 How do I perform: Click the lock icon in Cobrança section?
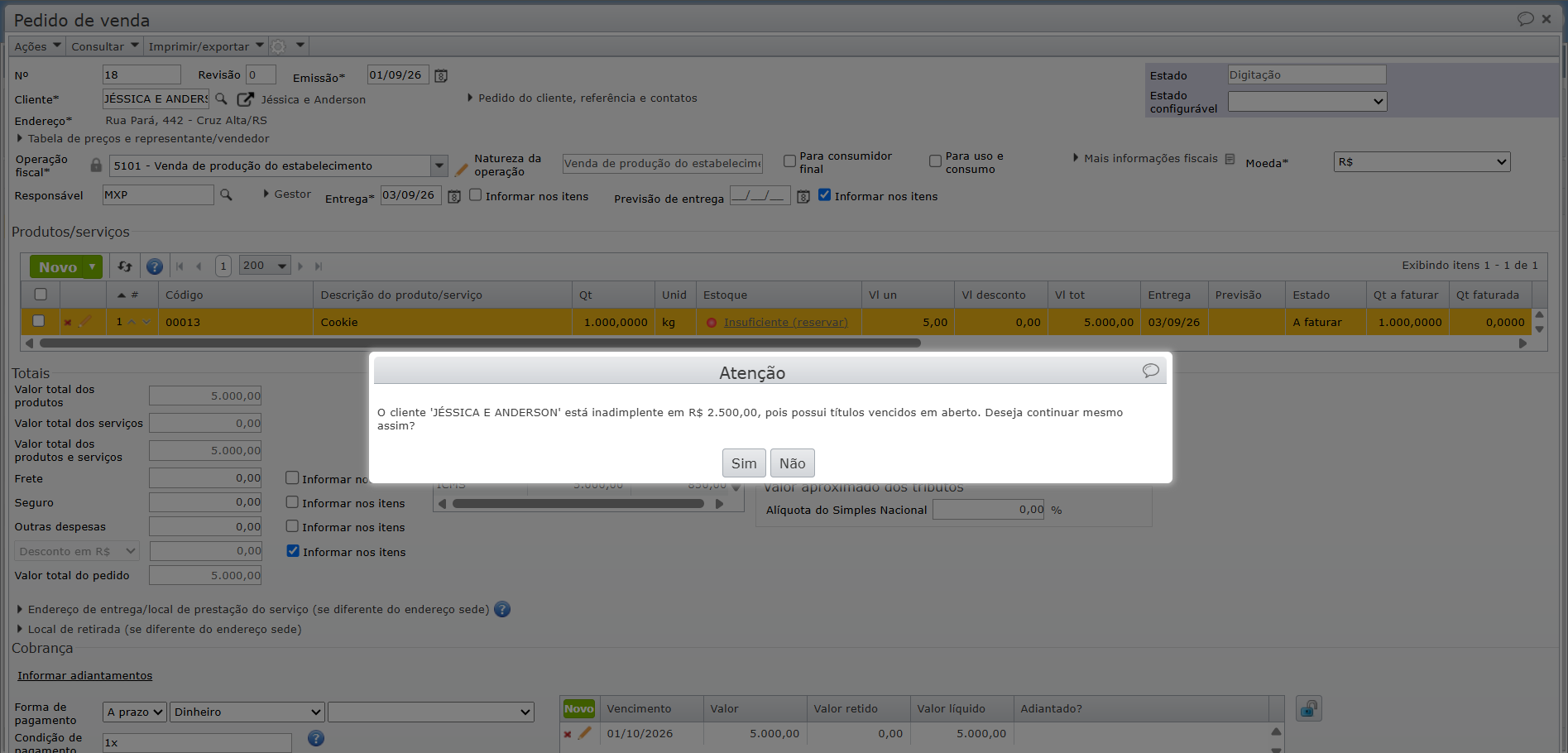pyautogui.click(x=1308, y=709)
